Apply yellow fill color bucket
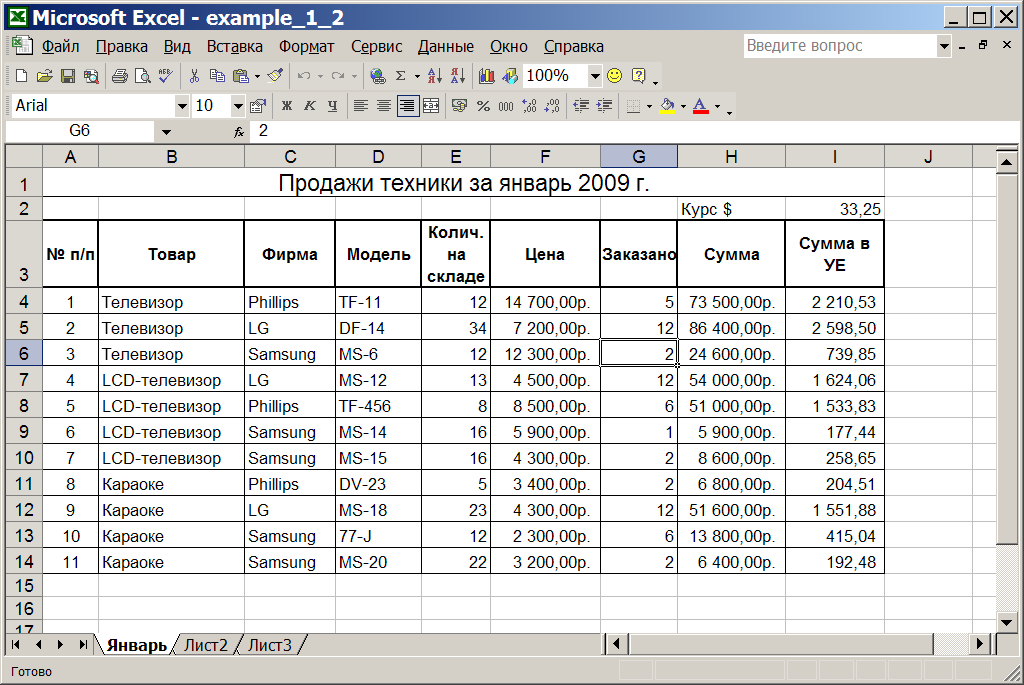1024x685 pixels. 667,106
